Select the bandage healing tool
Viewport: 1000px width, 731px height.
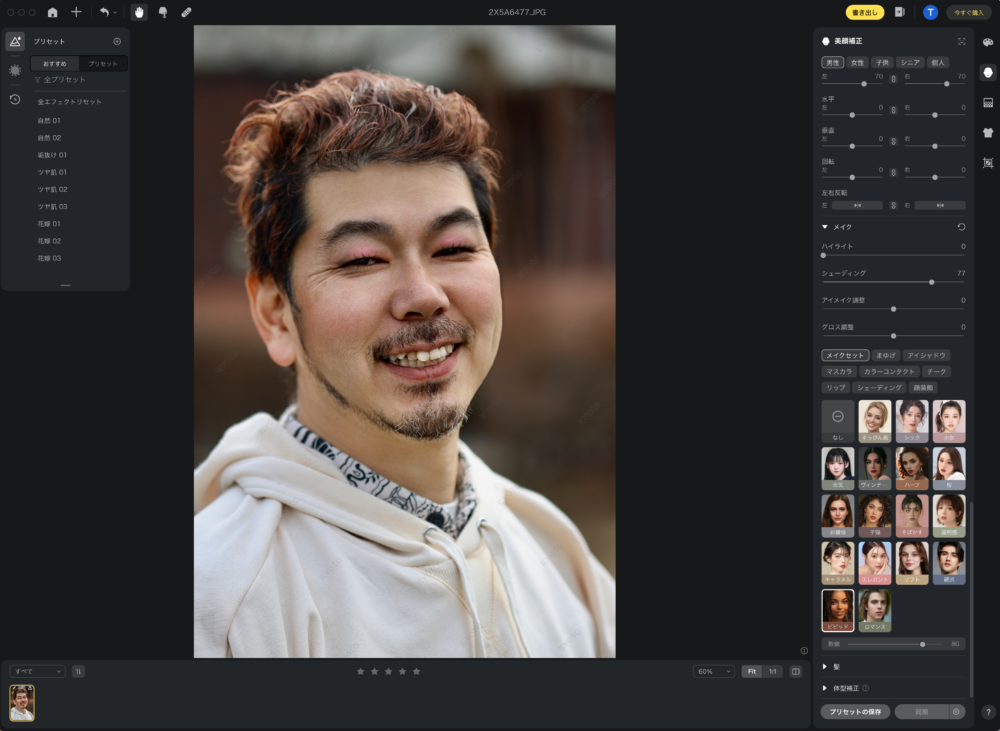point(186,12)
